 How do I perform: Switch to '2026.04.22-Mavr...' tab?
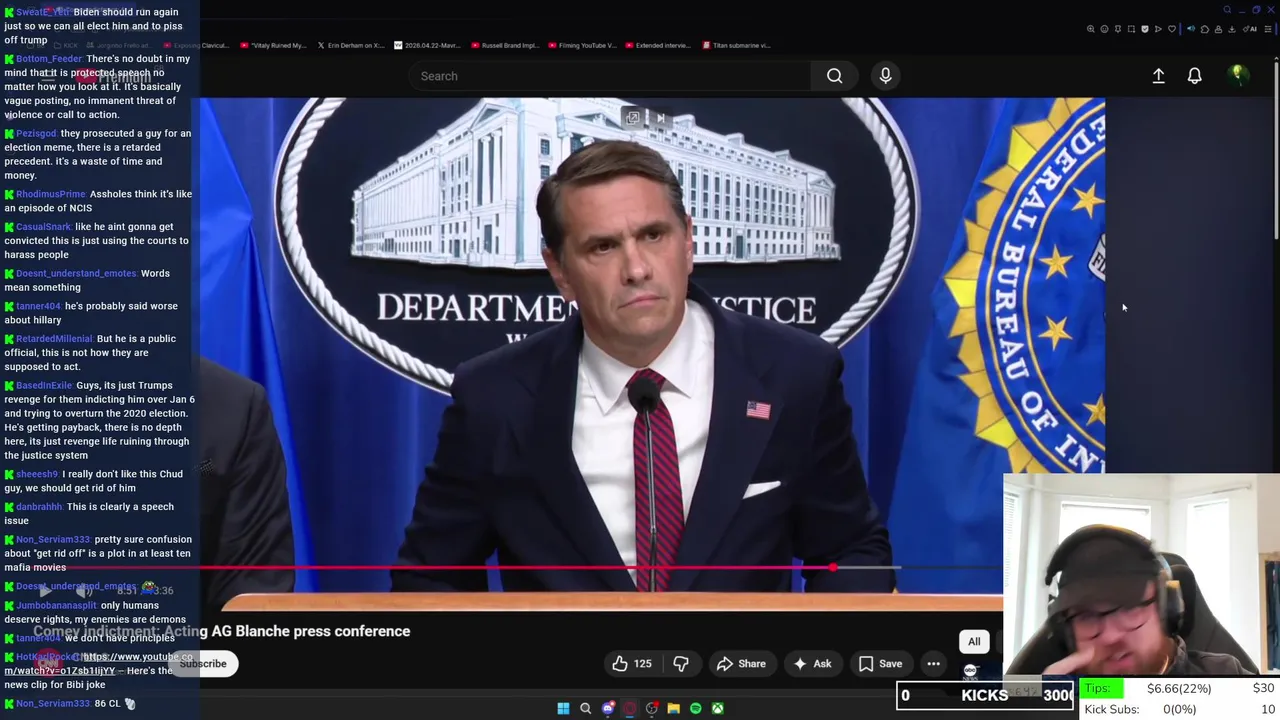tap(428, 45)
